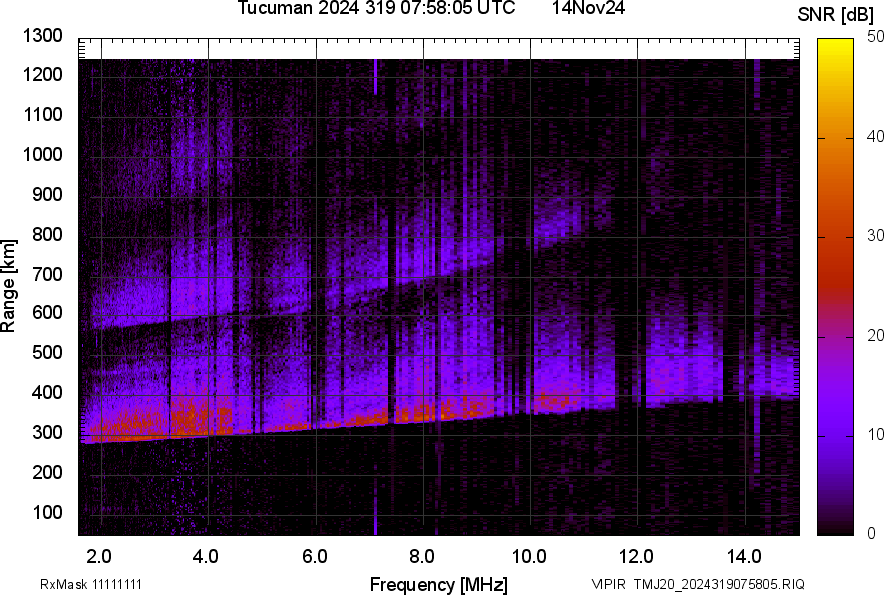Click the colorbar value '20'
The height and width of the screenshot is (595, 884).
coord(876,335)
